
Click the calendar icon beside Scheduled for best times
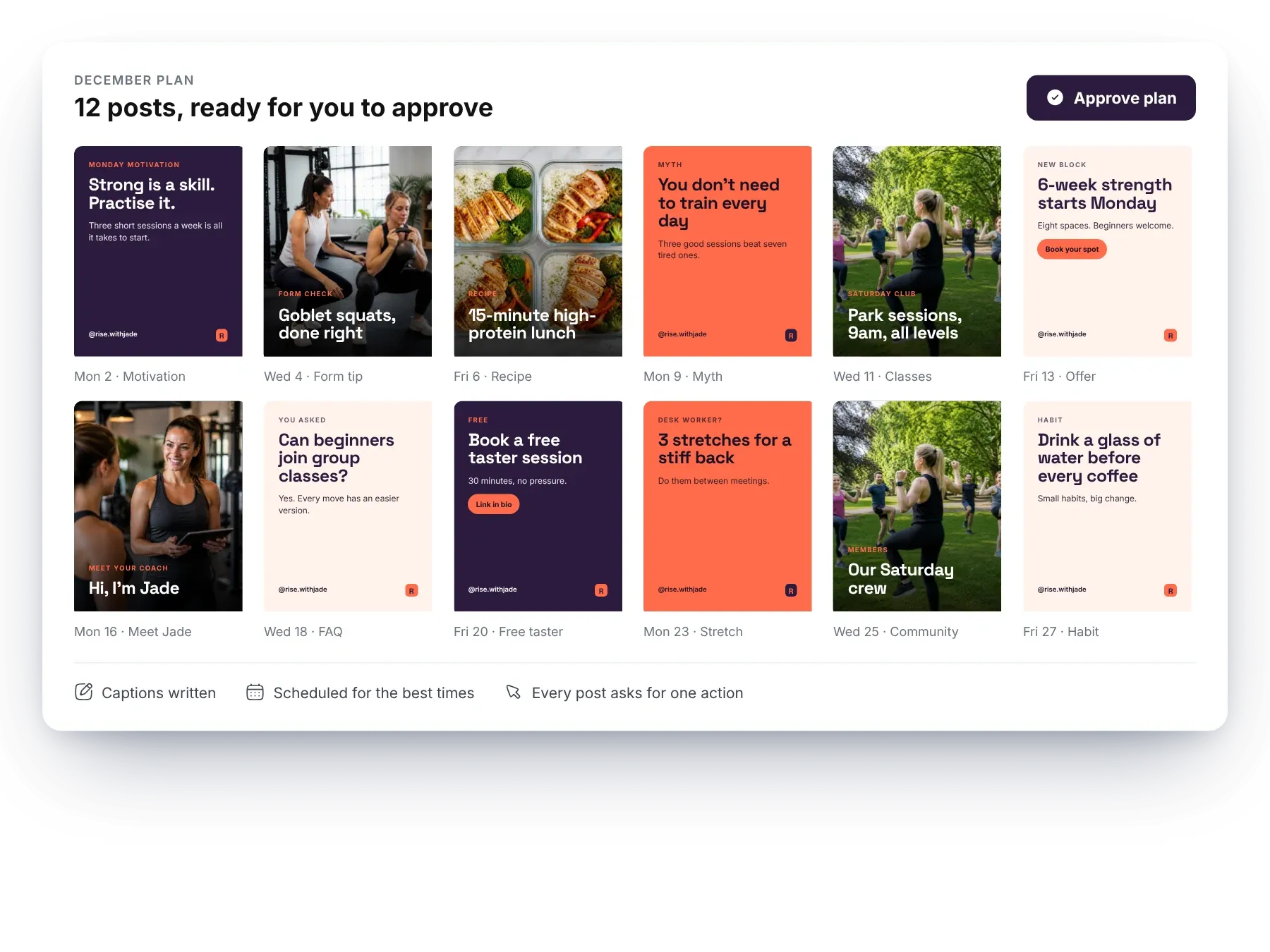[x=255, y=692]
